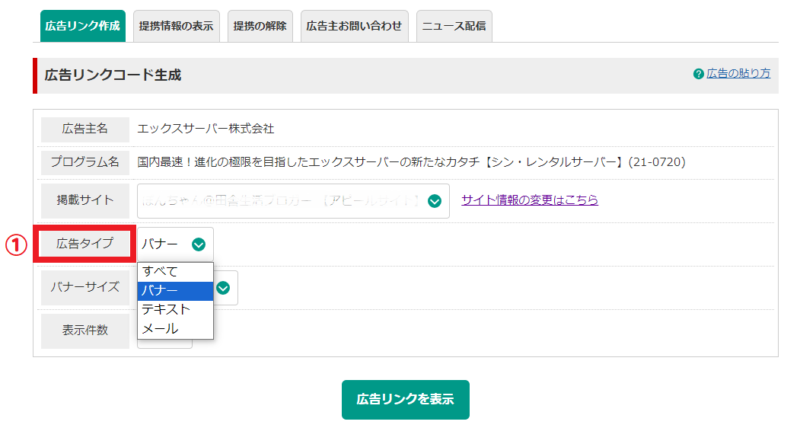
Task: Follow the サイト情報の変更はこちら link
Action: tap(529, 200)
